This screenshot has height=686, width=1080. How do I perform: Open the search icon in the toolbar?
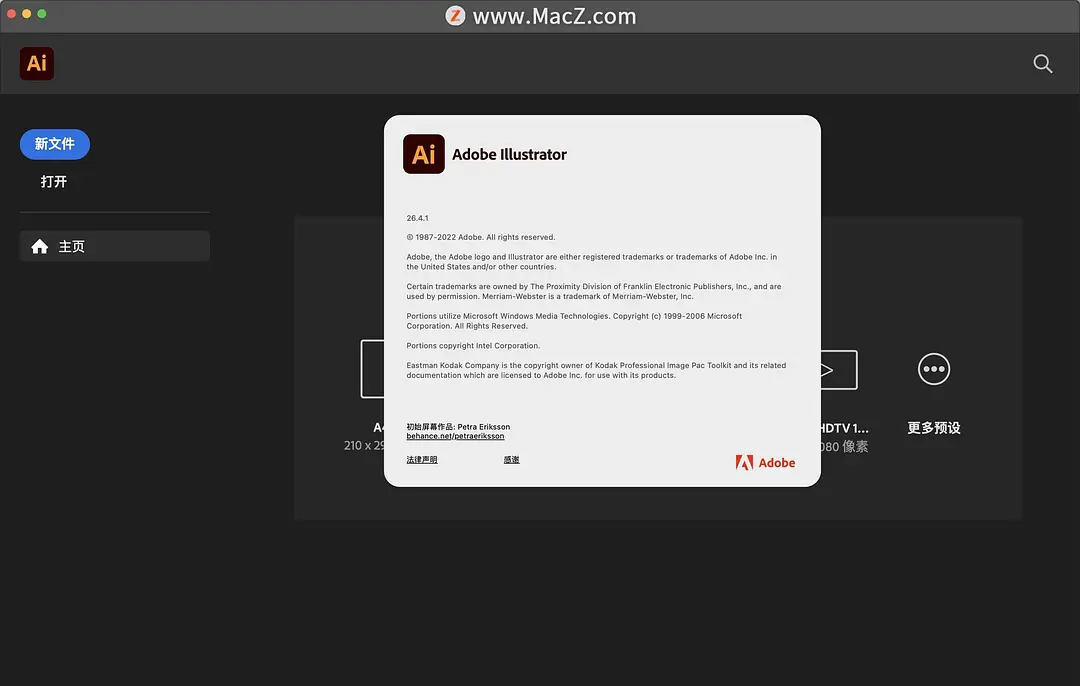1042,63
